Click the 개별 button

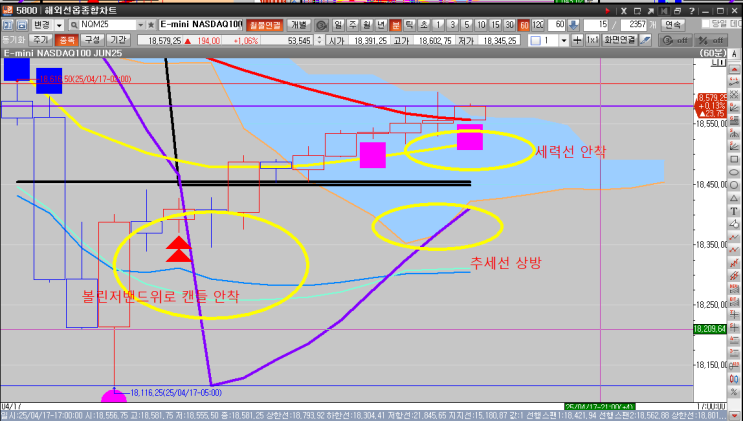pos(299,25)
